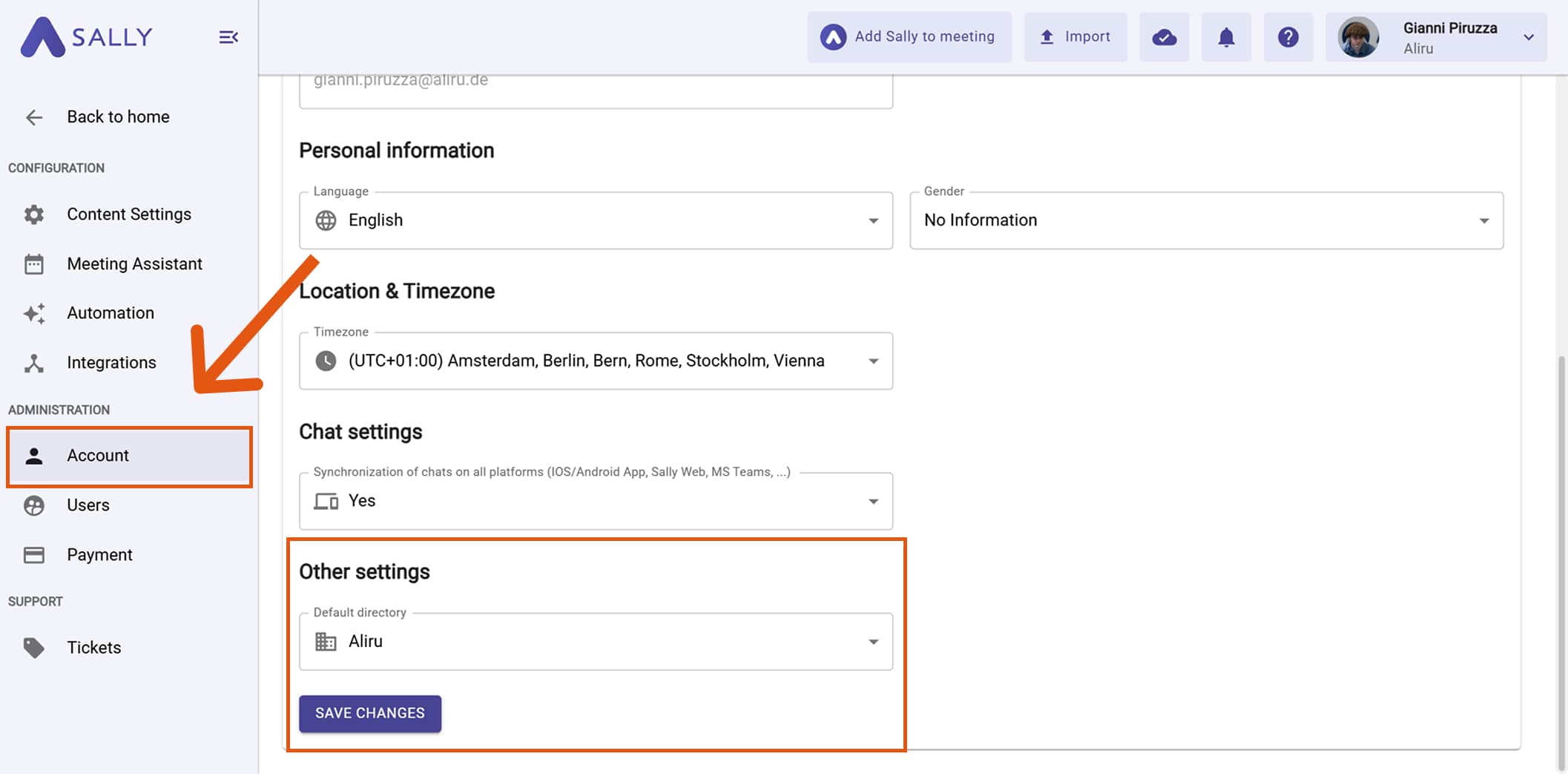Click the clock icon in Timezone field
The image size is (1568, 774).
326,361
